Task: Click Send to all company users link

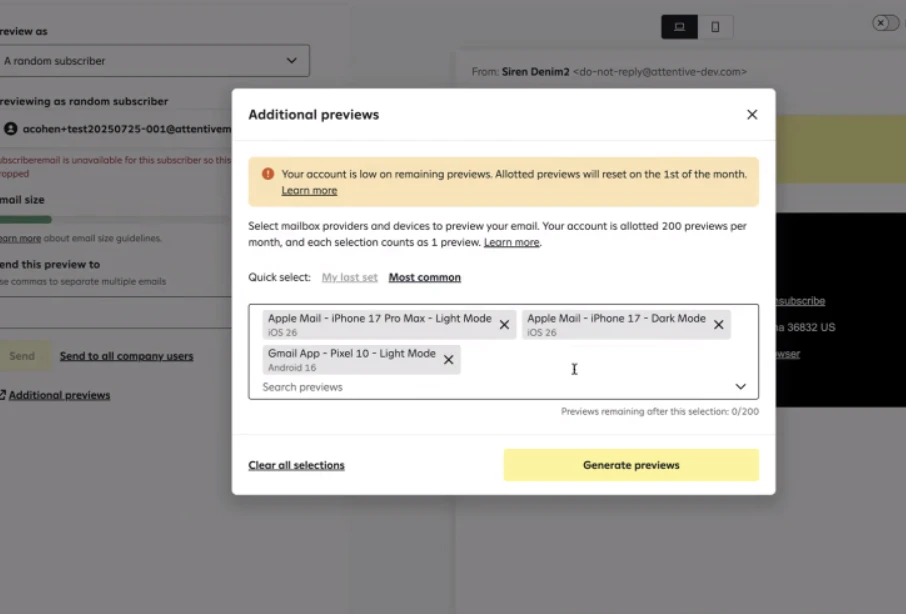Action: 127,356
